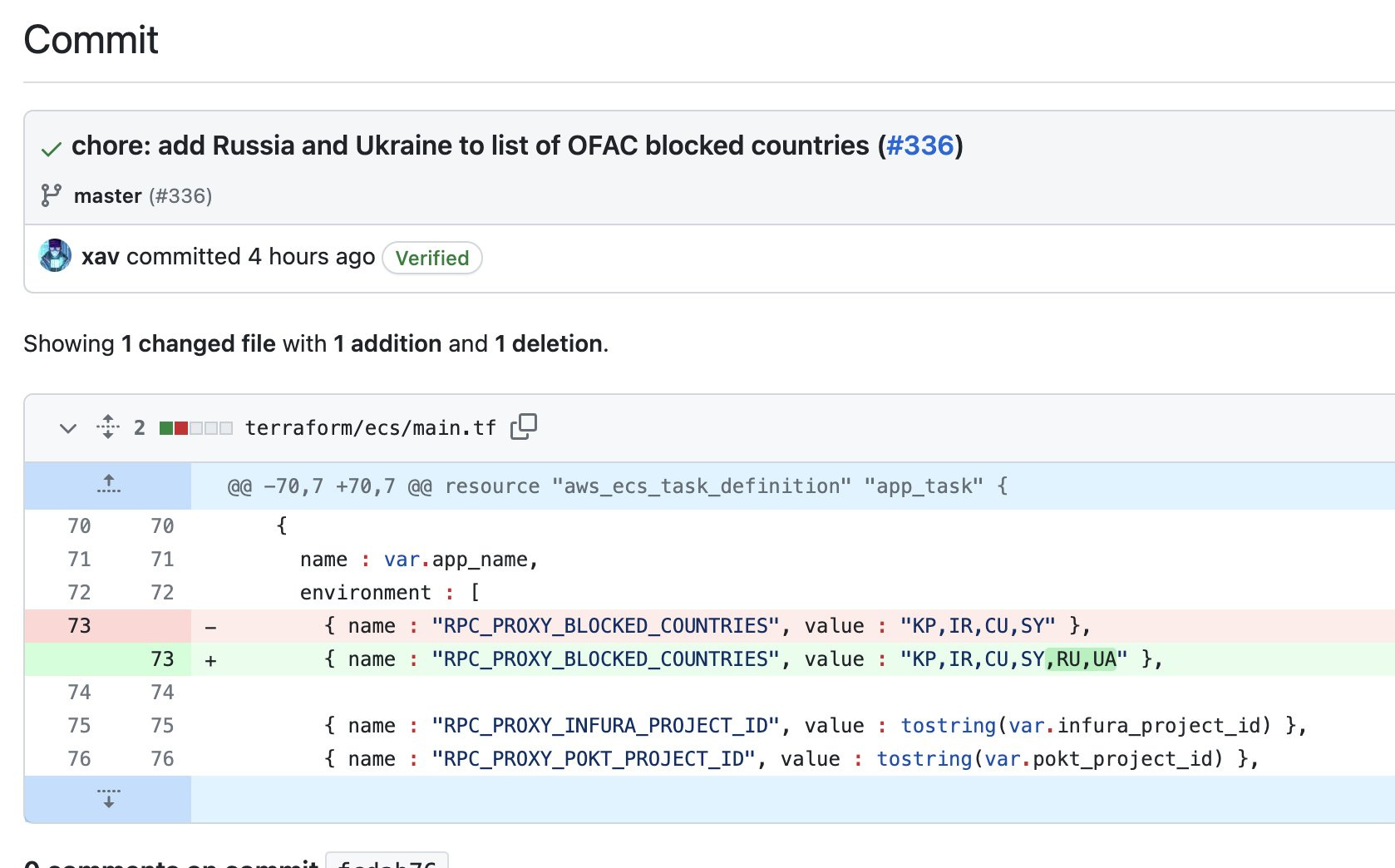1395x868 pixels.
Task: Click the git branch icon beside master
Action: [51, 195]
